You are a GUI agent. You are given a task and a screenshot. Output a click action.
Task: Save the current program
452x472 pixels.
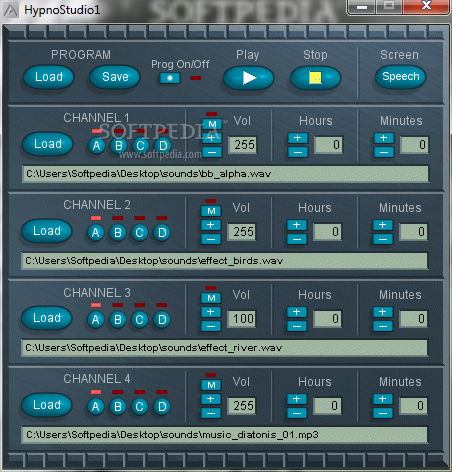point(115,77)
